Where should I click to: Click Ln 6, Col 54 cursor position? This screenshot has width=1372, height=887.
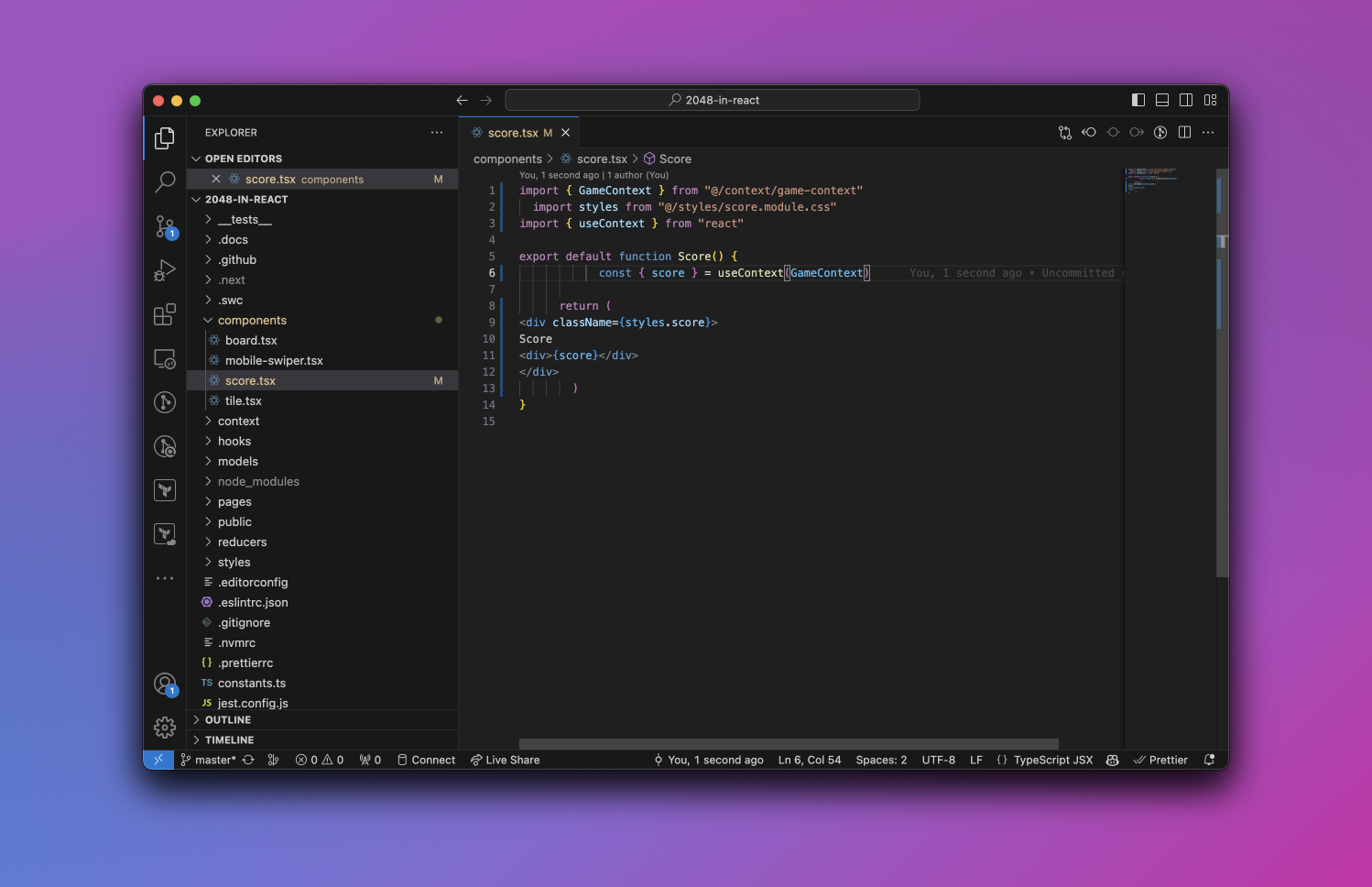point(810,760)
